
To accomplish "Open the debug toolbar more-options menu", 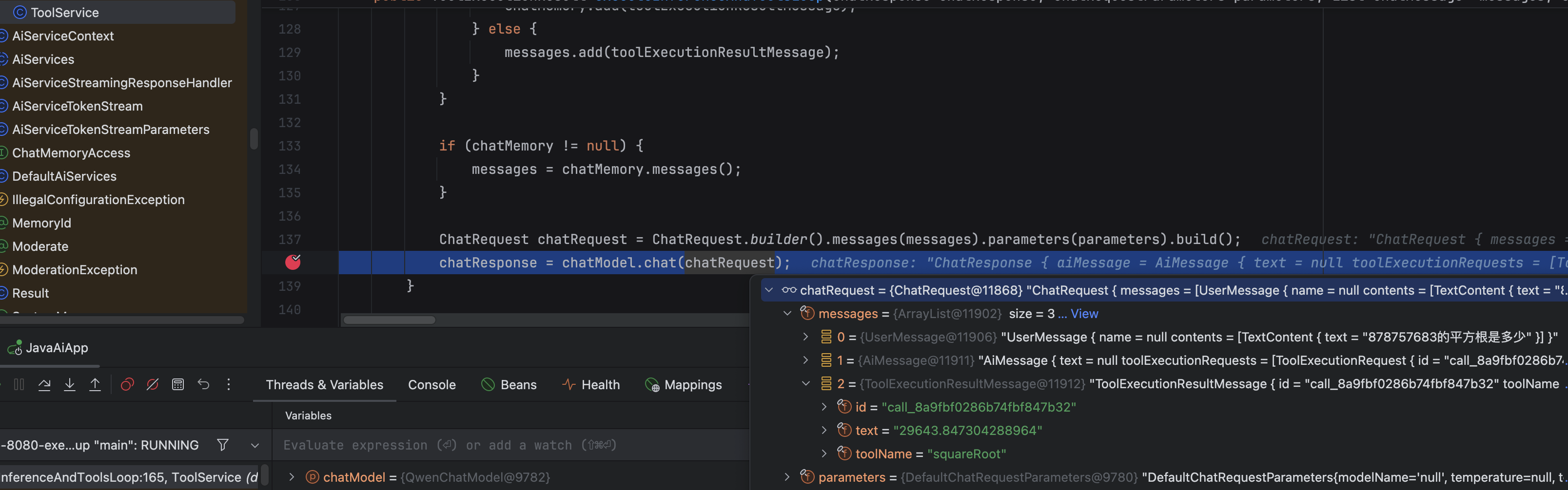I will click(x=228, y=384).
